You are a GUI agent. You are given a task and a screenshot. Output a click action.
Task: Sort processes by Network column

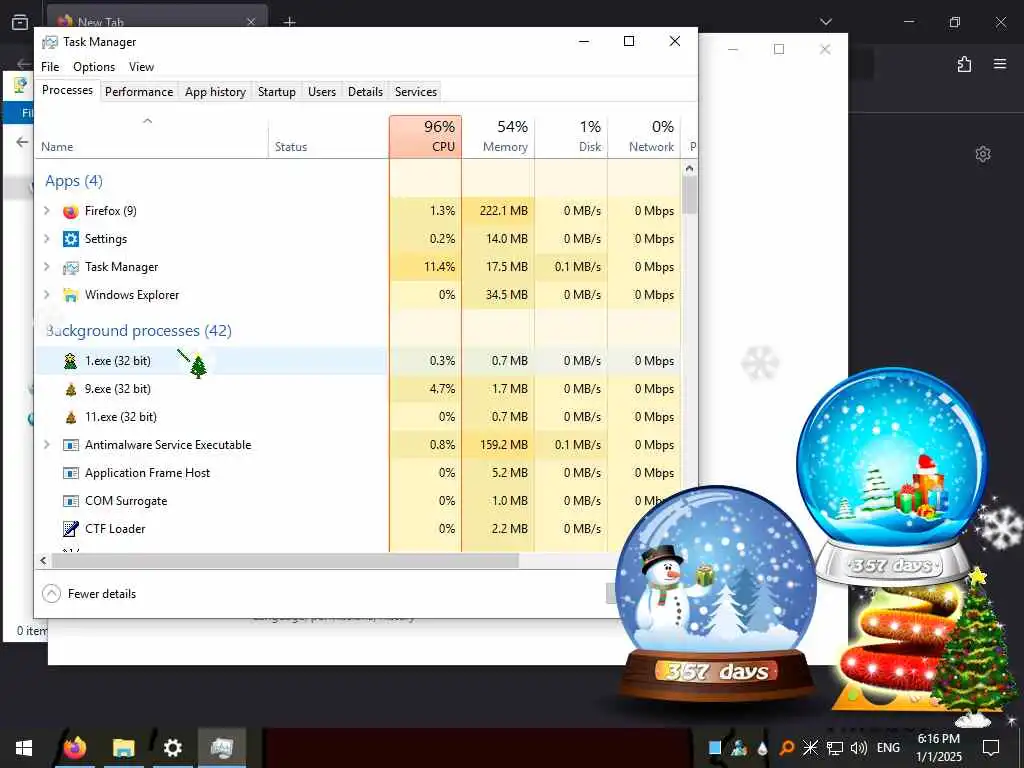point(644,136)
